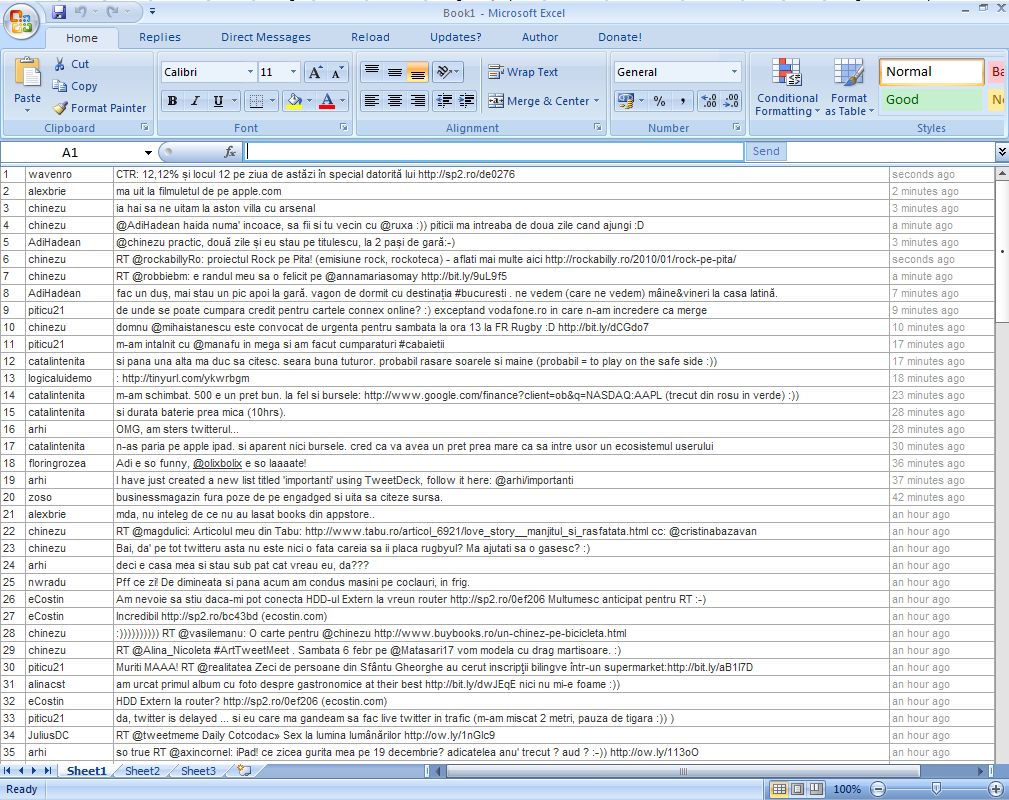Click the Conditional Formatting icon
1009x800 pixels.
point(787,73)
